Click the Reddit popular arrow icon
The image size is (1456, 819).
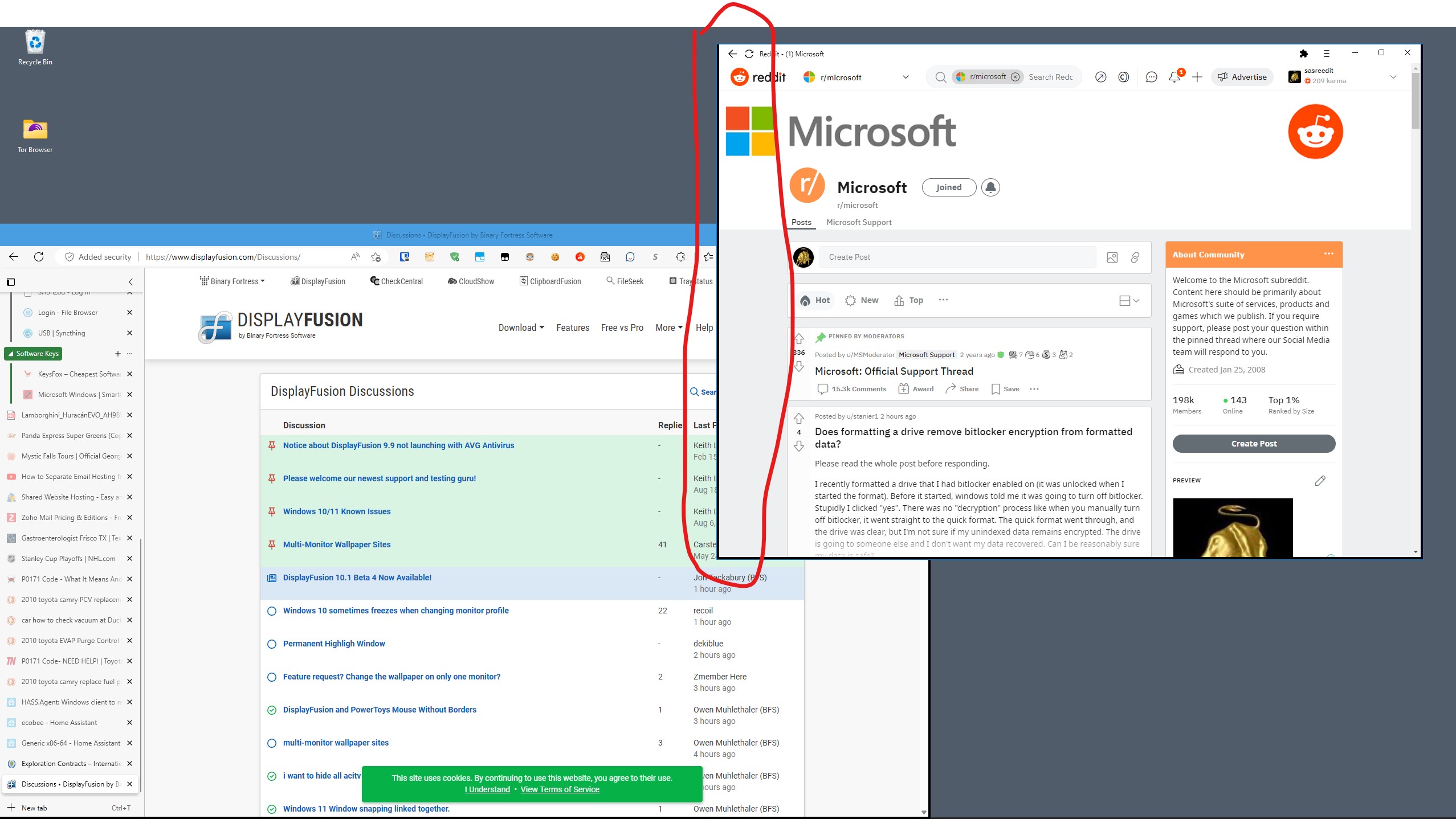click(1100, 77)
